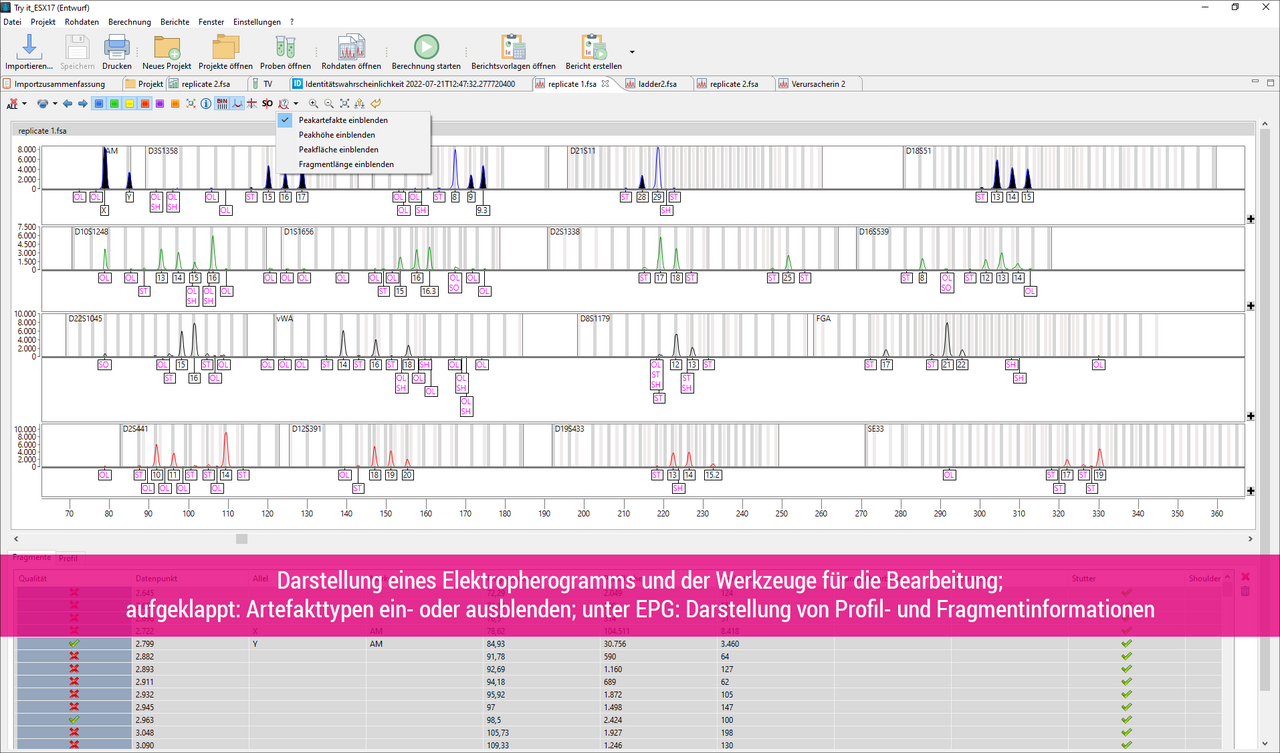Image resolution: width=1280 pixels, height=753 pixels.
Task: Switch to the ladder2.fsa tab
Action: point(656,84)
